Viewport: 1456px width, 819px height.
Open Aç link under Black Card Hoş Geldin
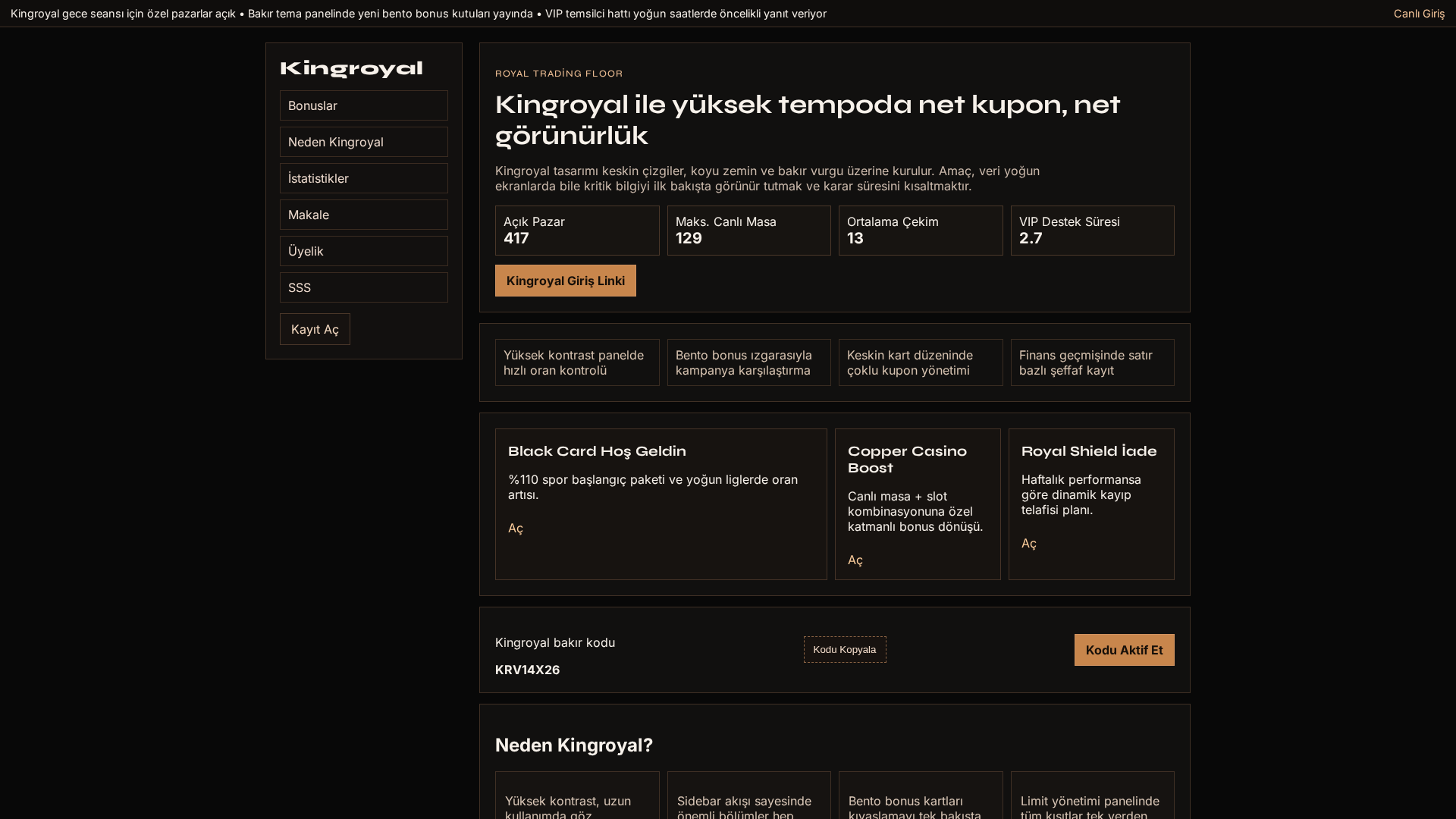click(516, 528)
